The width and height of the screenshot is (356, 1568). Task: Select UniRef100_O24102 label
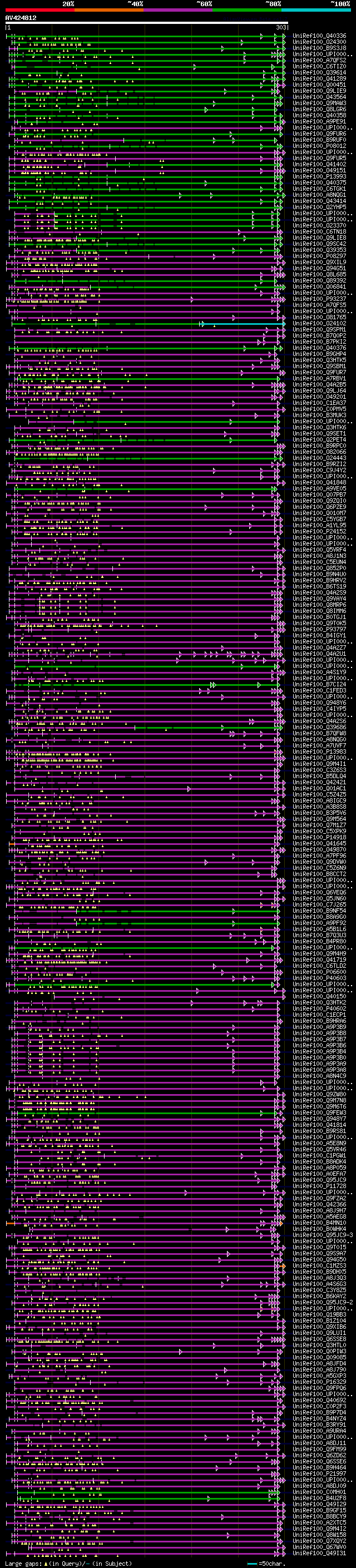tap(319, 323)
